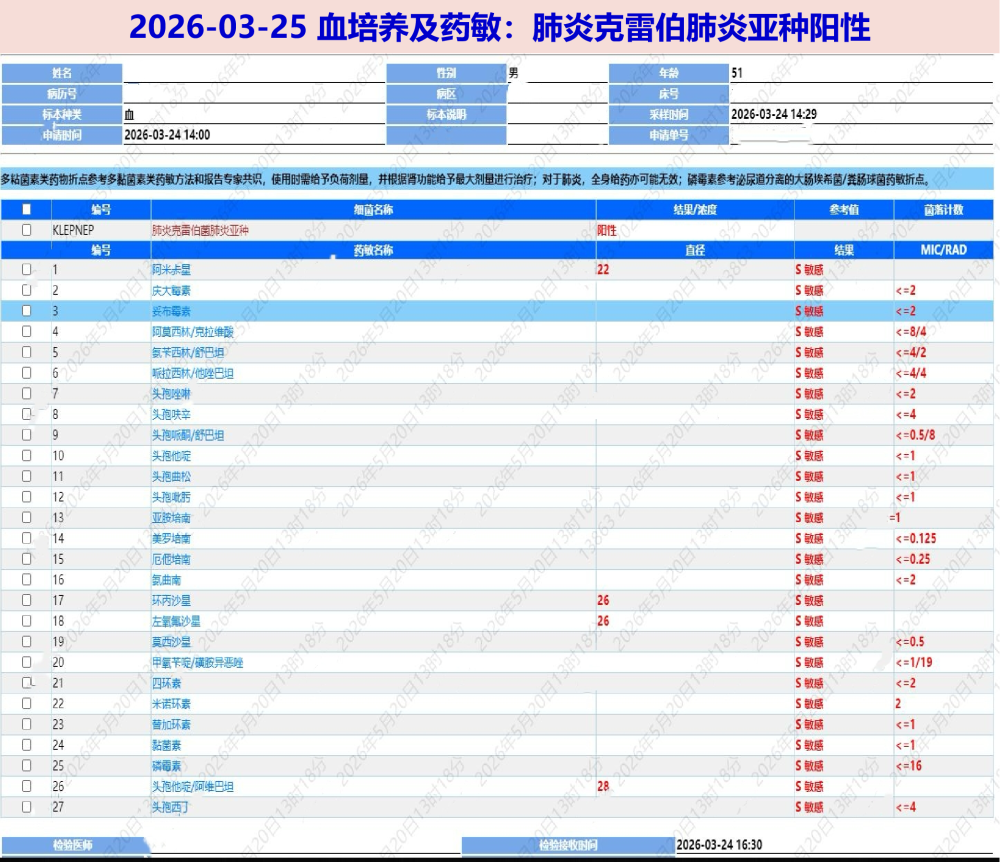This screenshot has height=862, width=1000.
Task: Click MIC value <=1/19
Action: point(914,662)
